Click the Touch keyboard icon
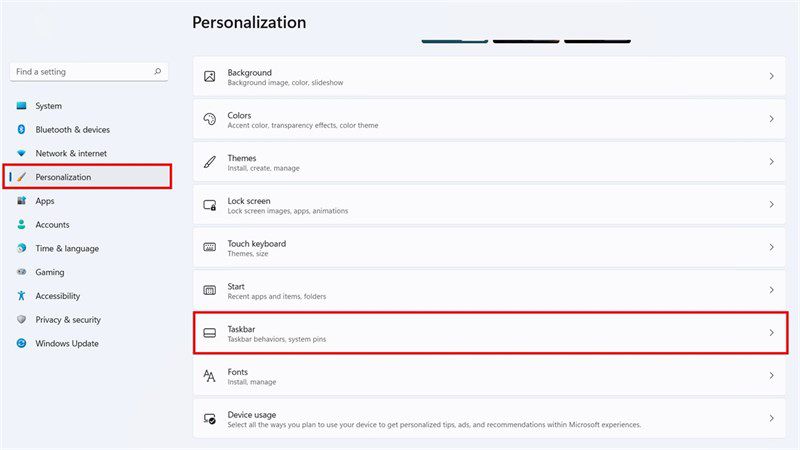Screen dimensions: 800x450 [x=210, y=247]
